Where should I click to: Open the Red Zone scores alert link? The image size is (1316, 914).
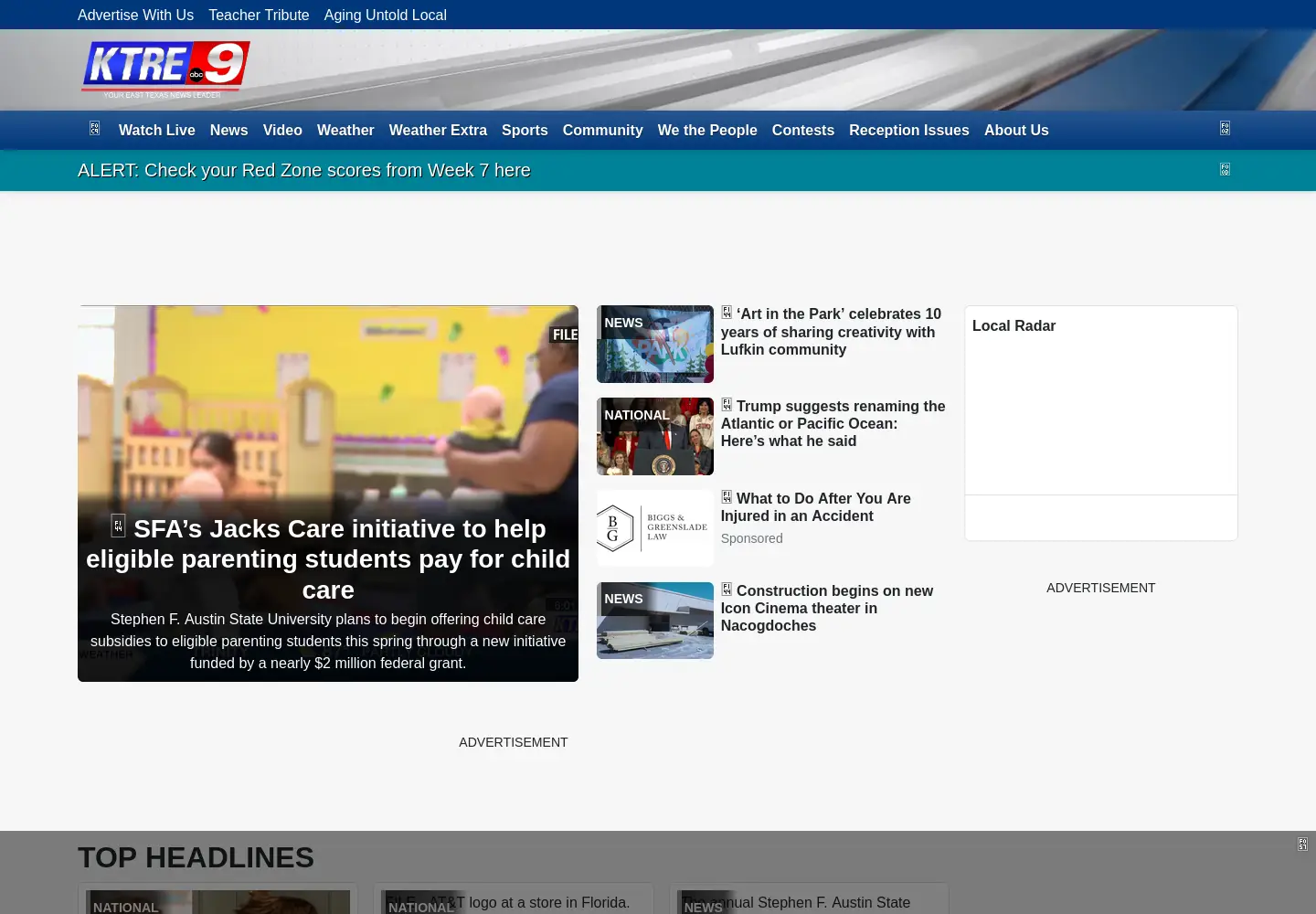point(304,171)
